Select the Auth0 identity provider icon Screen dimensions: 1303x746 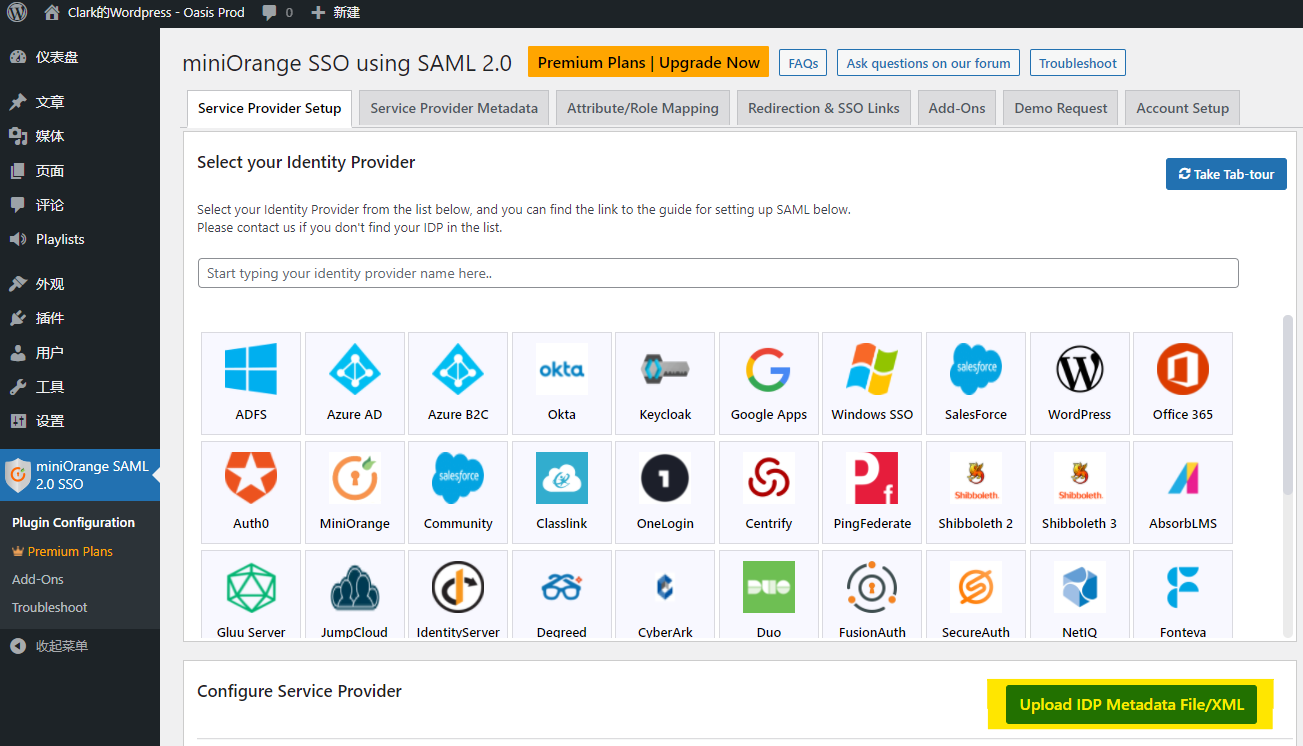[251, 480]
